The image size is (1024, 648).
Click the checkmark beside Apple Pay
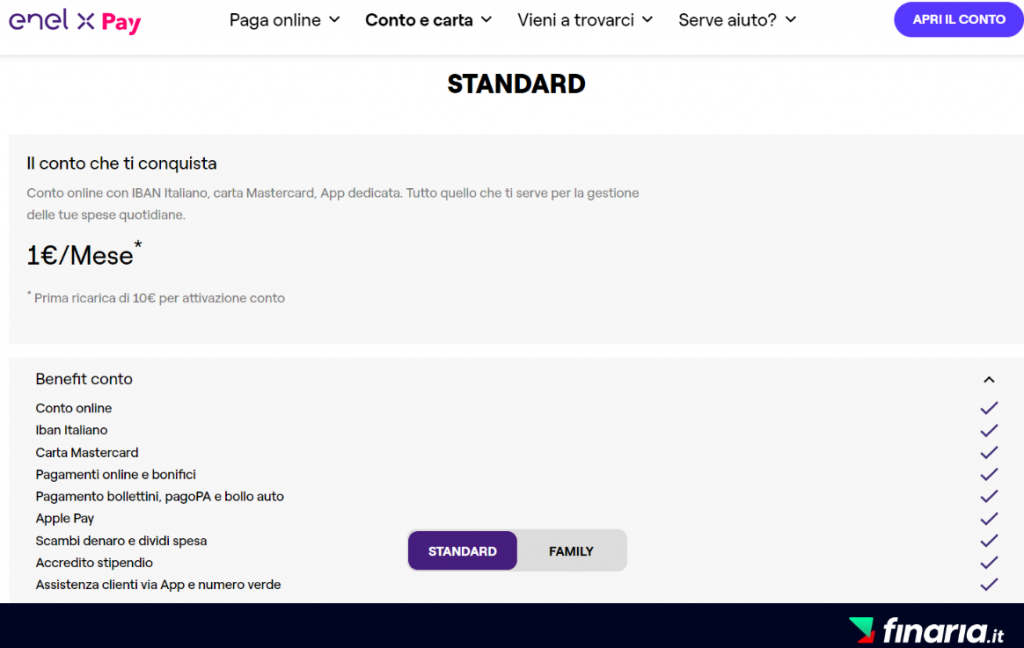(989, 518)
